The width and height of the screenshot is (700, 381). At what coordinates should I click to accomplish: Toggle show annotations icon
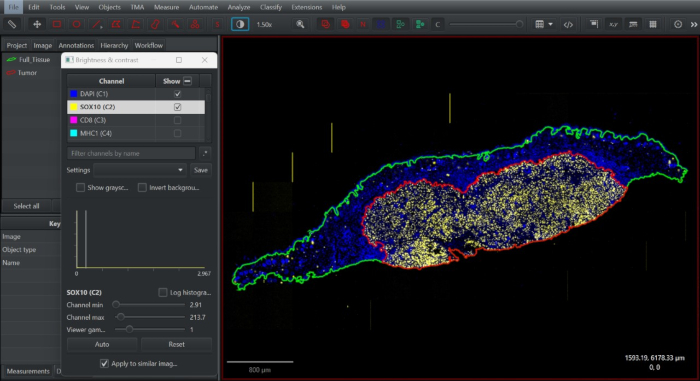coord(325,24)
